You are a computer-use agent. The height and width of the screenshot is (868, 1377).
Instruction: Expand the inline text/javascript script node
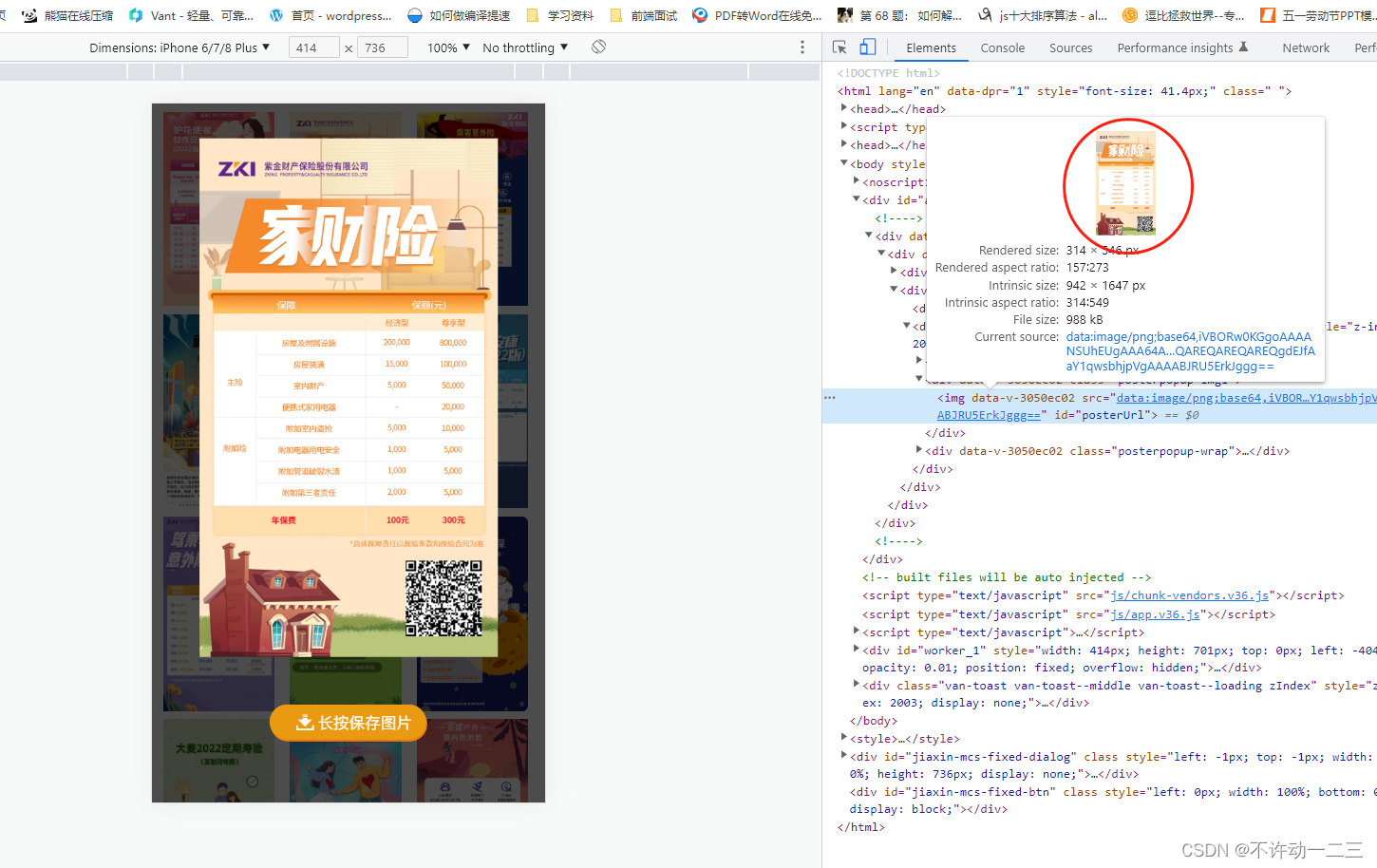click(857, 632)
